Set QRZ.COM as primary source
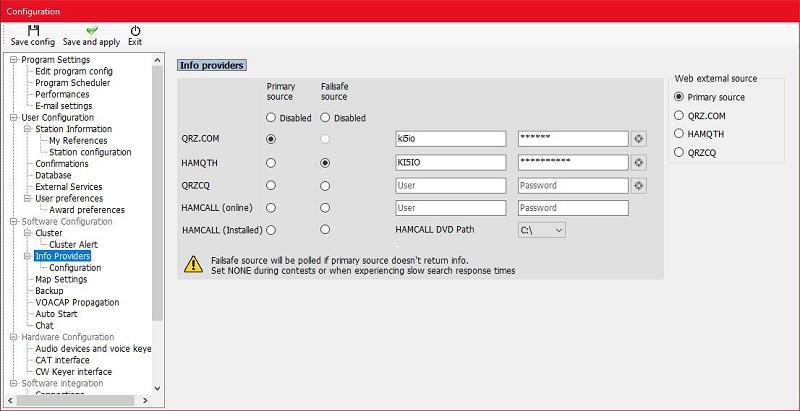Screen dimensions: 800x411 271,139
